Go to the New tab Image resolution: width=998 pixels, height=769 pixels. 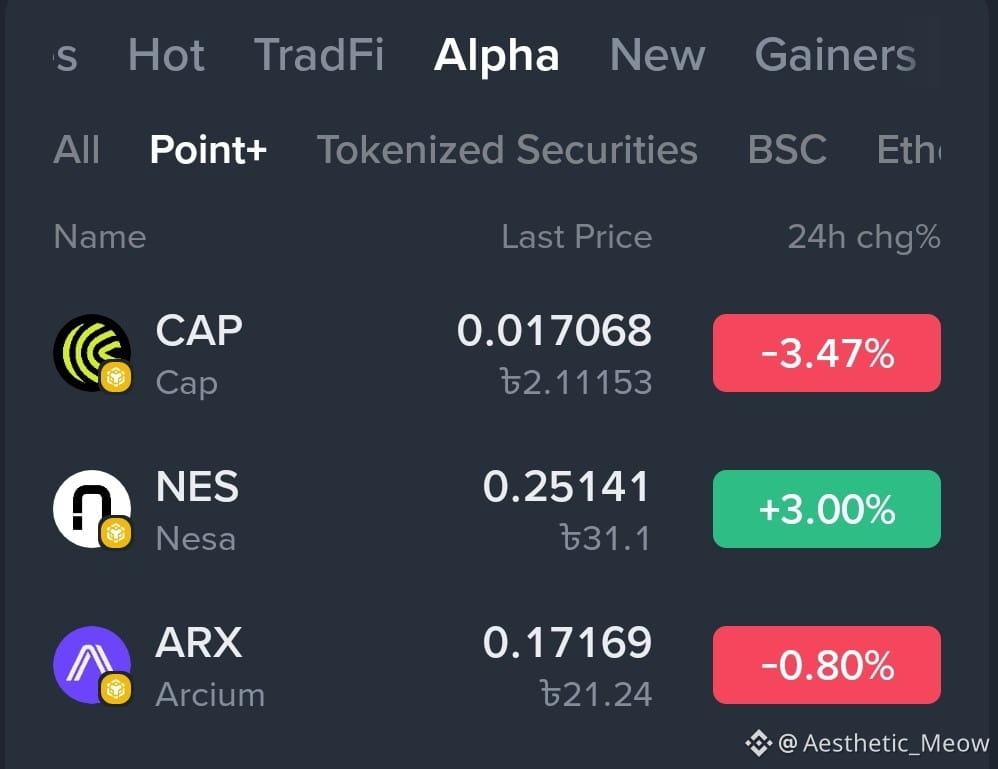(x=657, y=55)
